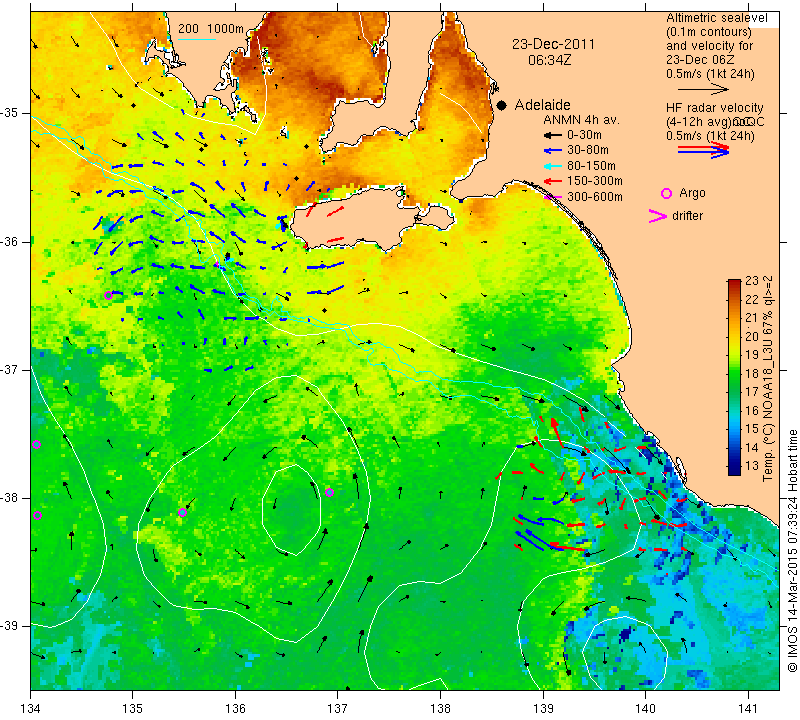This screenshot has height=720, width=800.
Task: Click the drifter legend label
Action: tap(687, 216)
